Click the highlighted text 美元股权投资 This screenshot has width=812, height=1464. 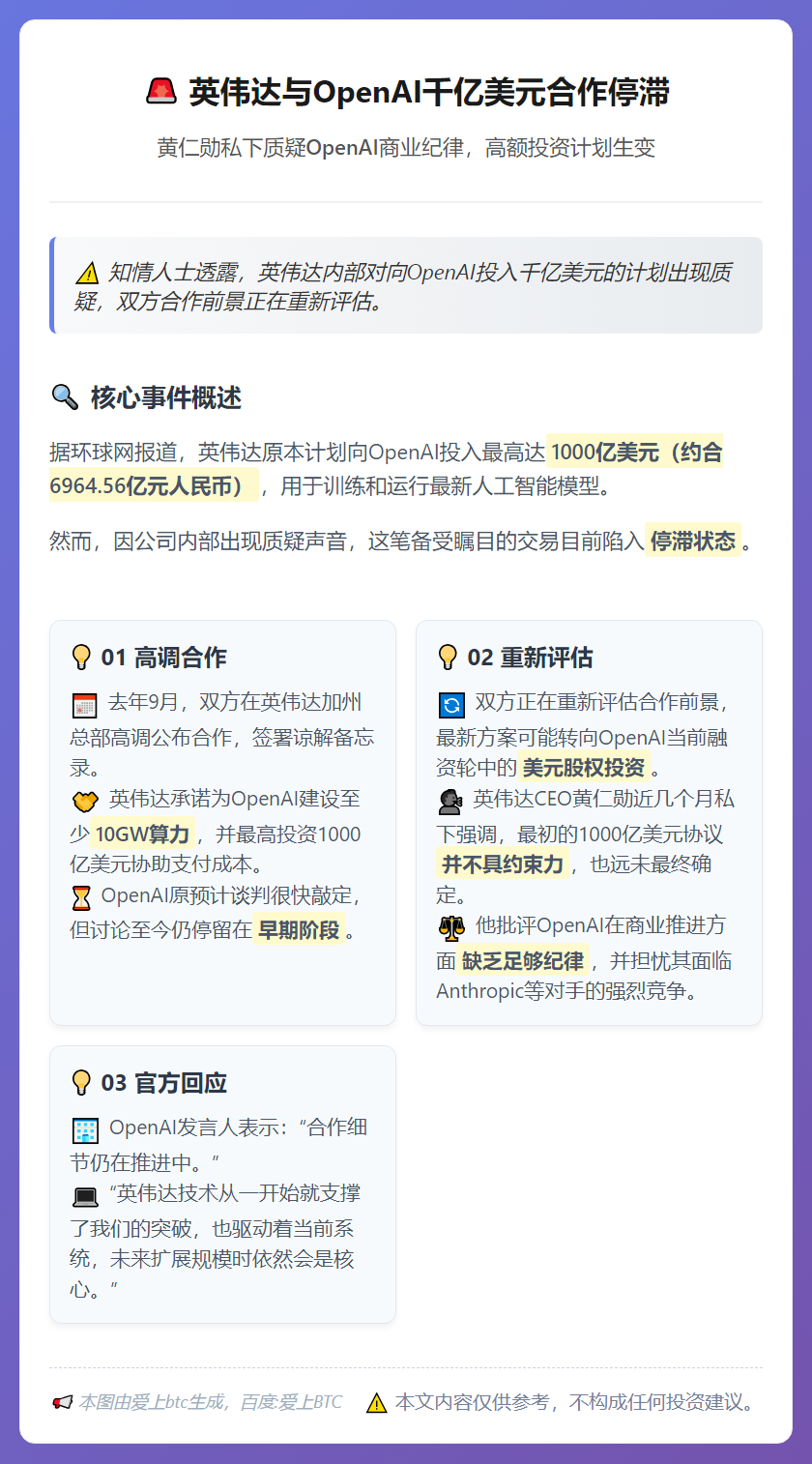583,769
